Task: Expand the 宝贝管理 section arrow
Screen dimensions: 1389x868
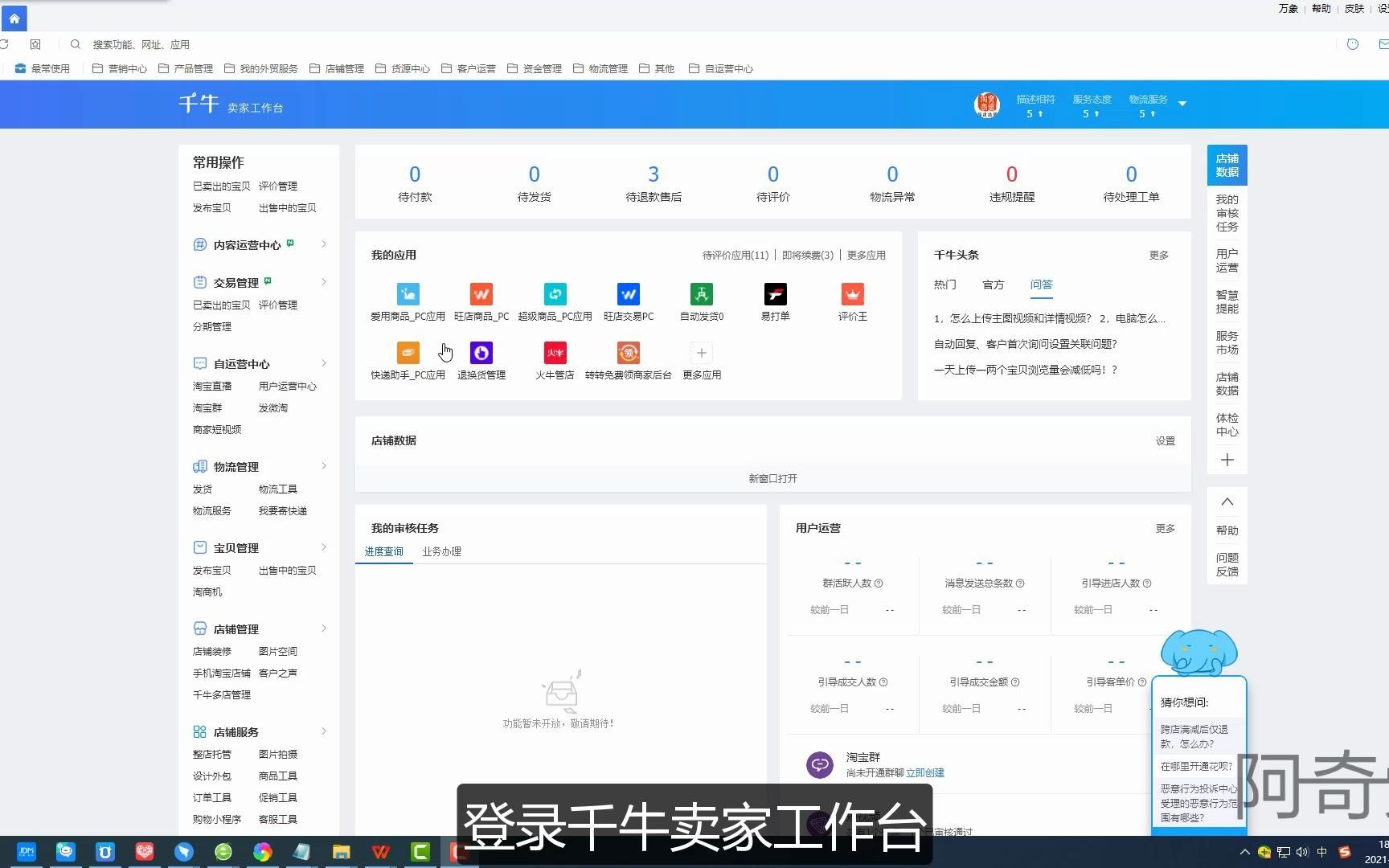Action: 324,547
